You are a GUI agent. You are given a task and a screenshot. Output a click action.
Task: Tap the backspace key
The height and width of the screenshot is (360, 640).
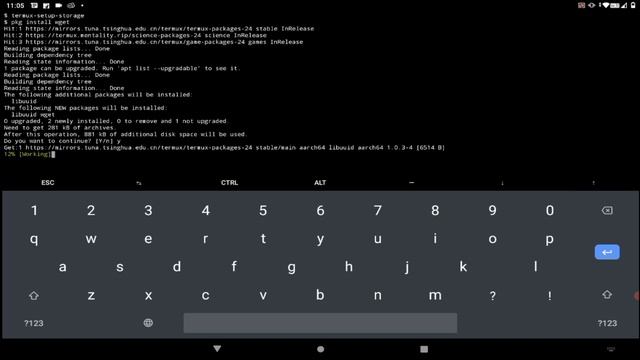click(607, 210)
